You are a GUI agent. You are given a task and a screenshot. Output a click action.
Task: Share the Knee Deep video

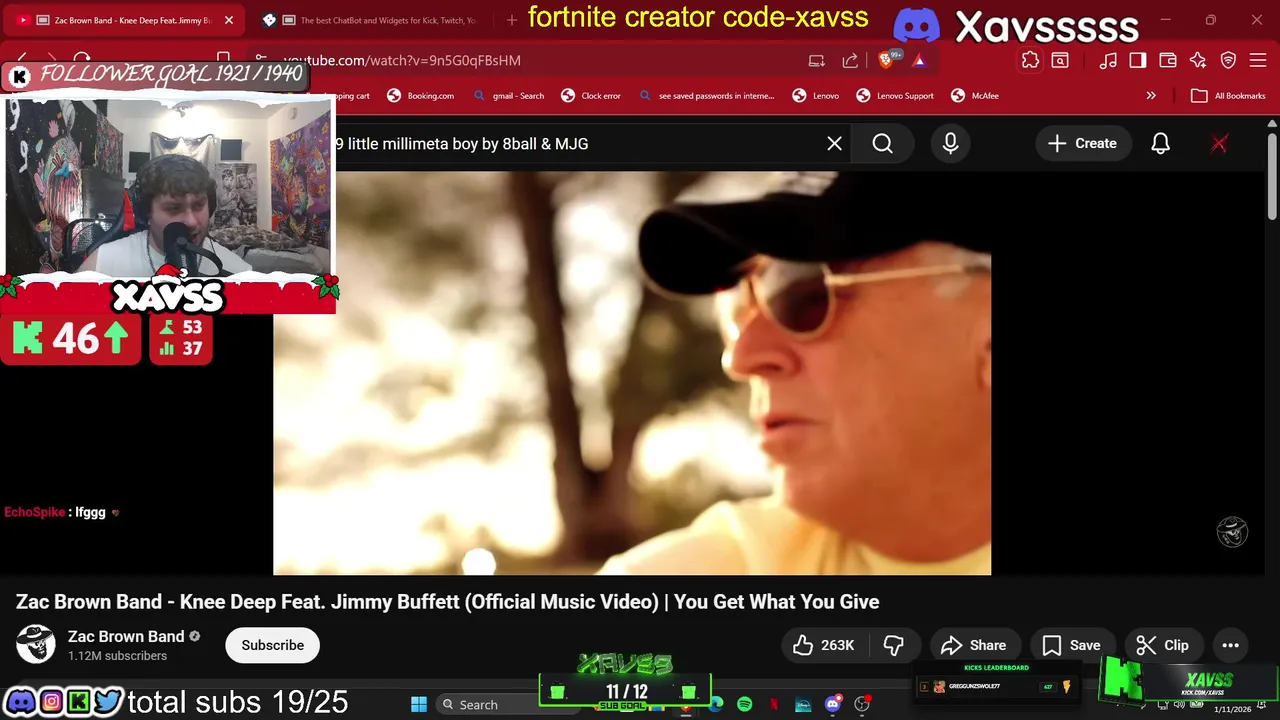[974, 645]
